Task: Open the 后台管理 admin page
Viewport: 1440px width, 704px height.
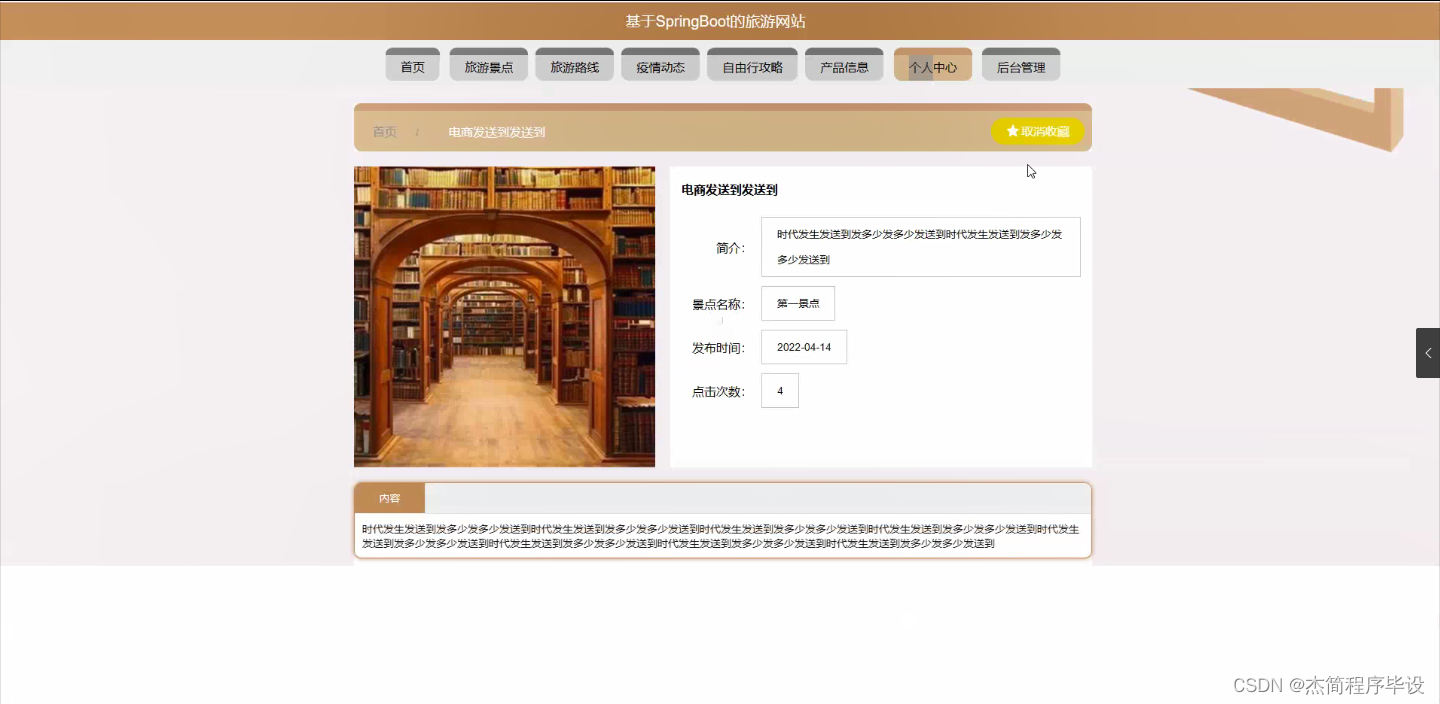Action: click(1020, 64)
